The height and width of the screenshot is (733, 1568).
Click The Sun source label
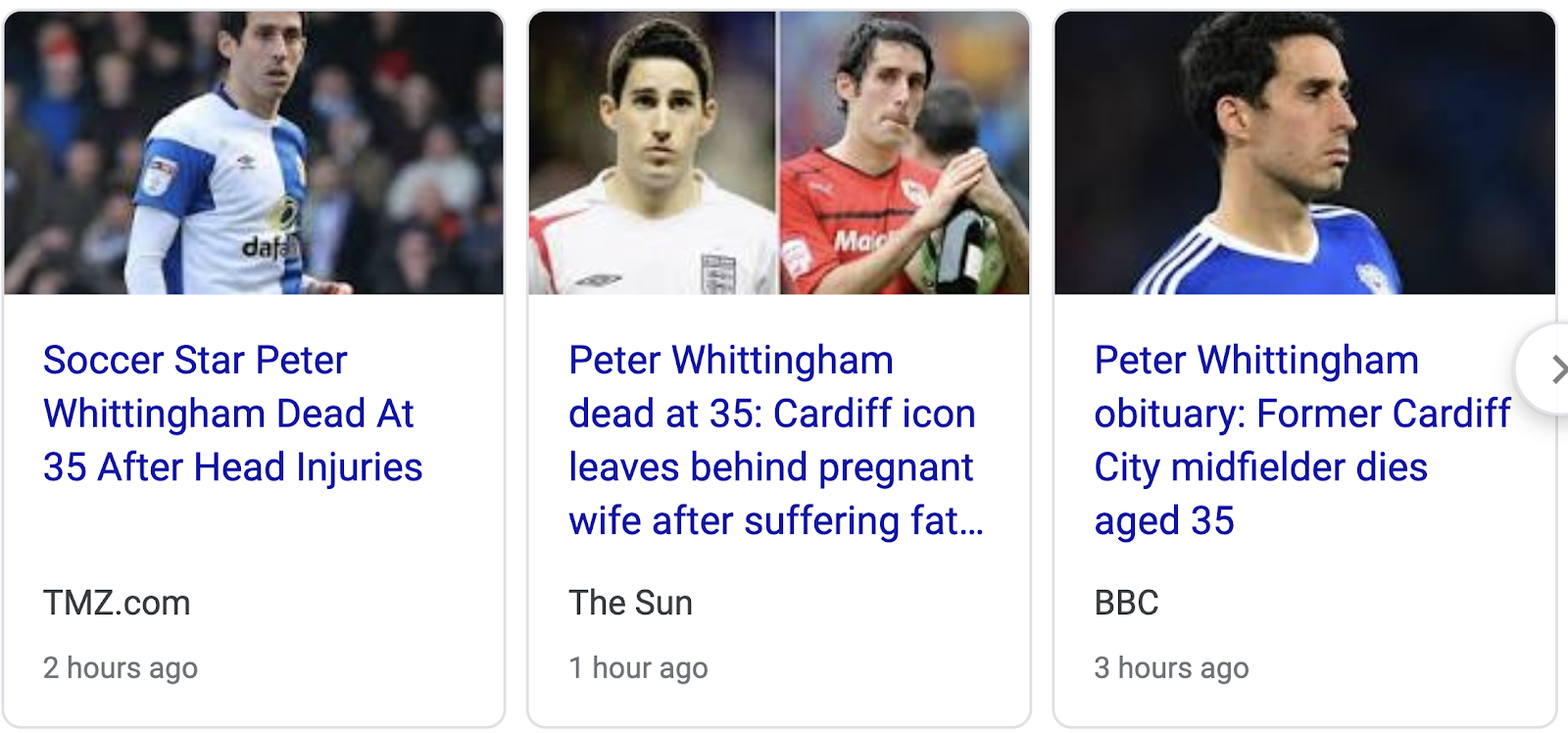pos(630,603)
